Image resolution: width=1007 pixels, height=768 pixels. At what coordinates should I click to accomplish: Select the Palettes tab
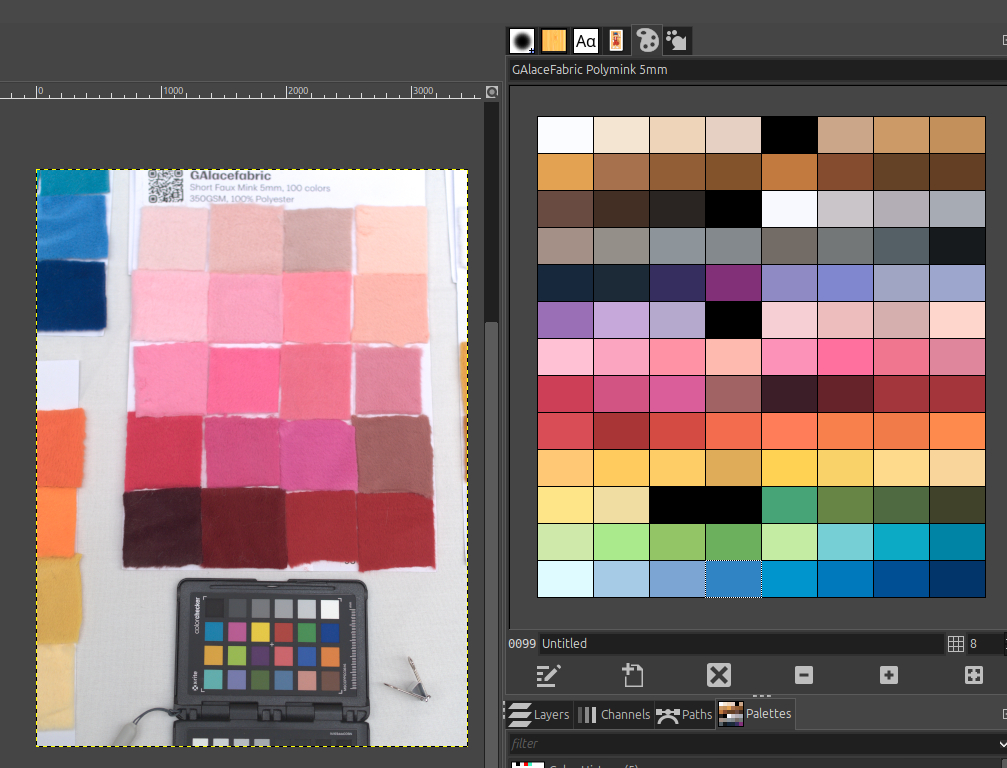(x=756, y=714)
